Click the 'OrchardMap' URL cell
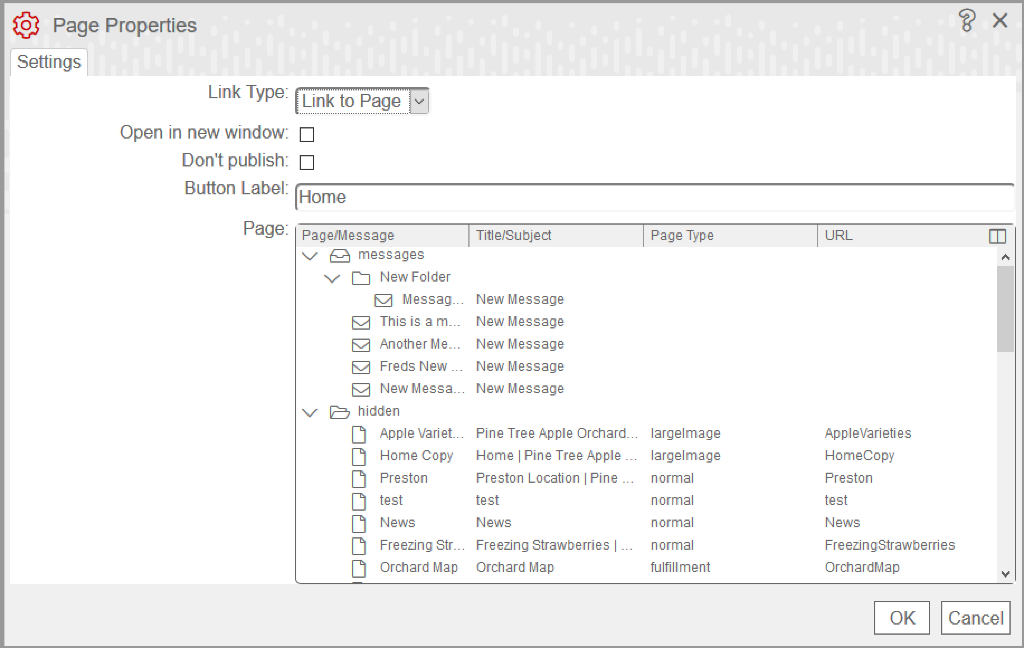The image size is (1024, 648). (x=862, y=568)
